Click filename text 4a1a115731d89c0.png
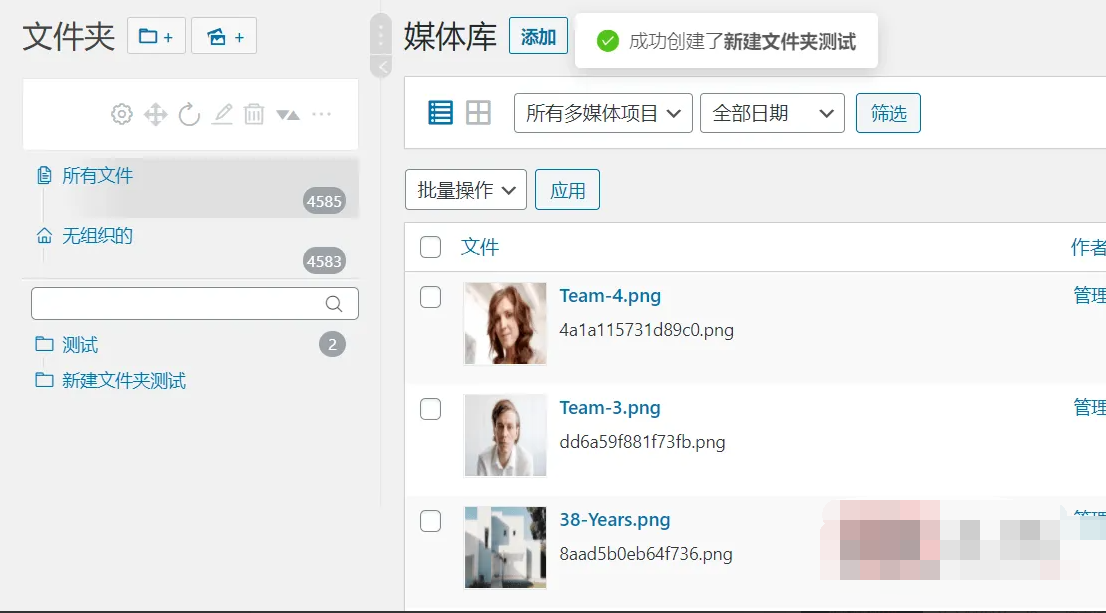The width and height of the screenshot is (1106, 613). (647, 330)
